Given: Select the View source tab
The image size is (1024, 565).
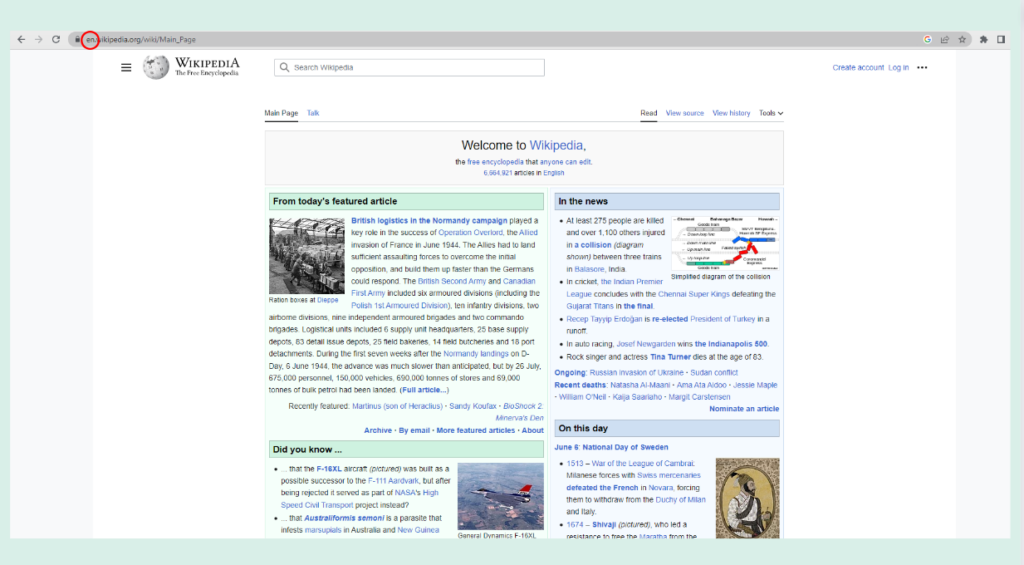Looking at the screenshot, I should (x=685, y=113).
